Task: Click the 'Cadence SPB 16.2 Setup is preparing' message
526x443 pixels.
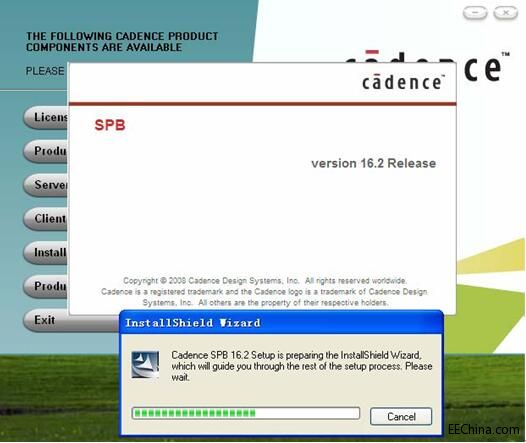Action: (302, 366)
